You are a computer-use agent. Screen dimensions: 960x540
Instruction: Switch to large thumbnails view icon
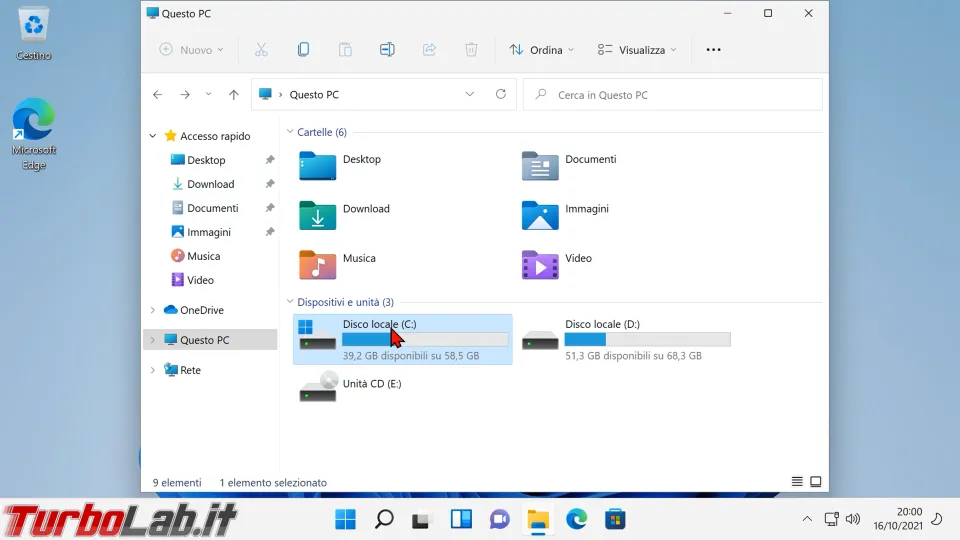point(816,482)
